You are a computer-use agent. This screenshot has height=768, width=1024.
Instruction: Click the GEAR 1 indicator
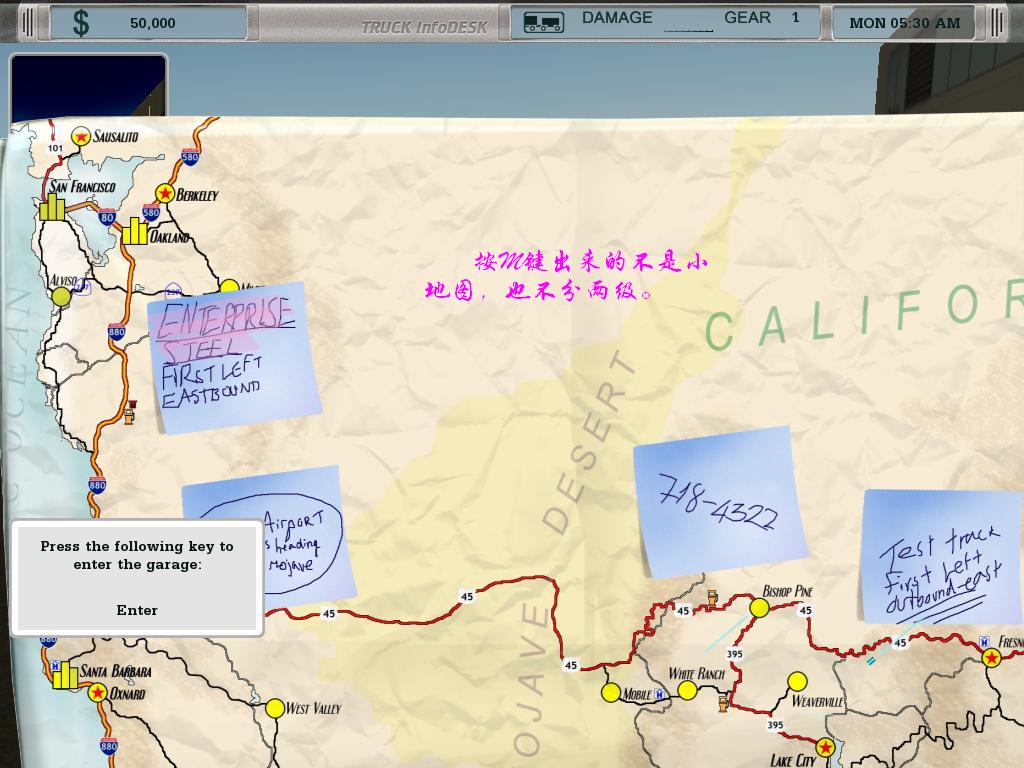[761, 18]
